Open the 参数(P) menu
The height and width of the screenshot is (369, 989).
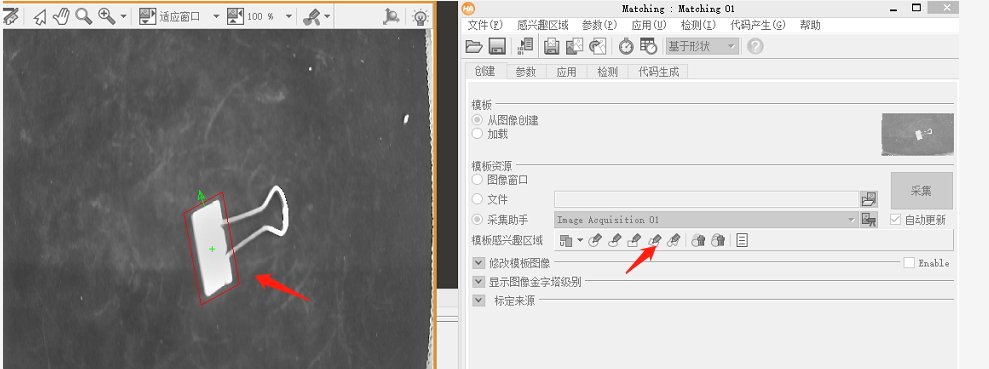coord(599,25)
